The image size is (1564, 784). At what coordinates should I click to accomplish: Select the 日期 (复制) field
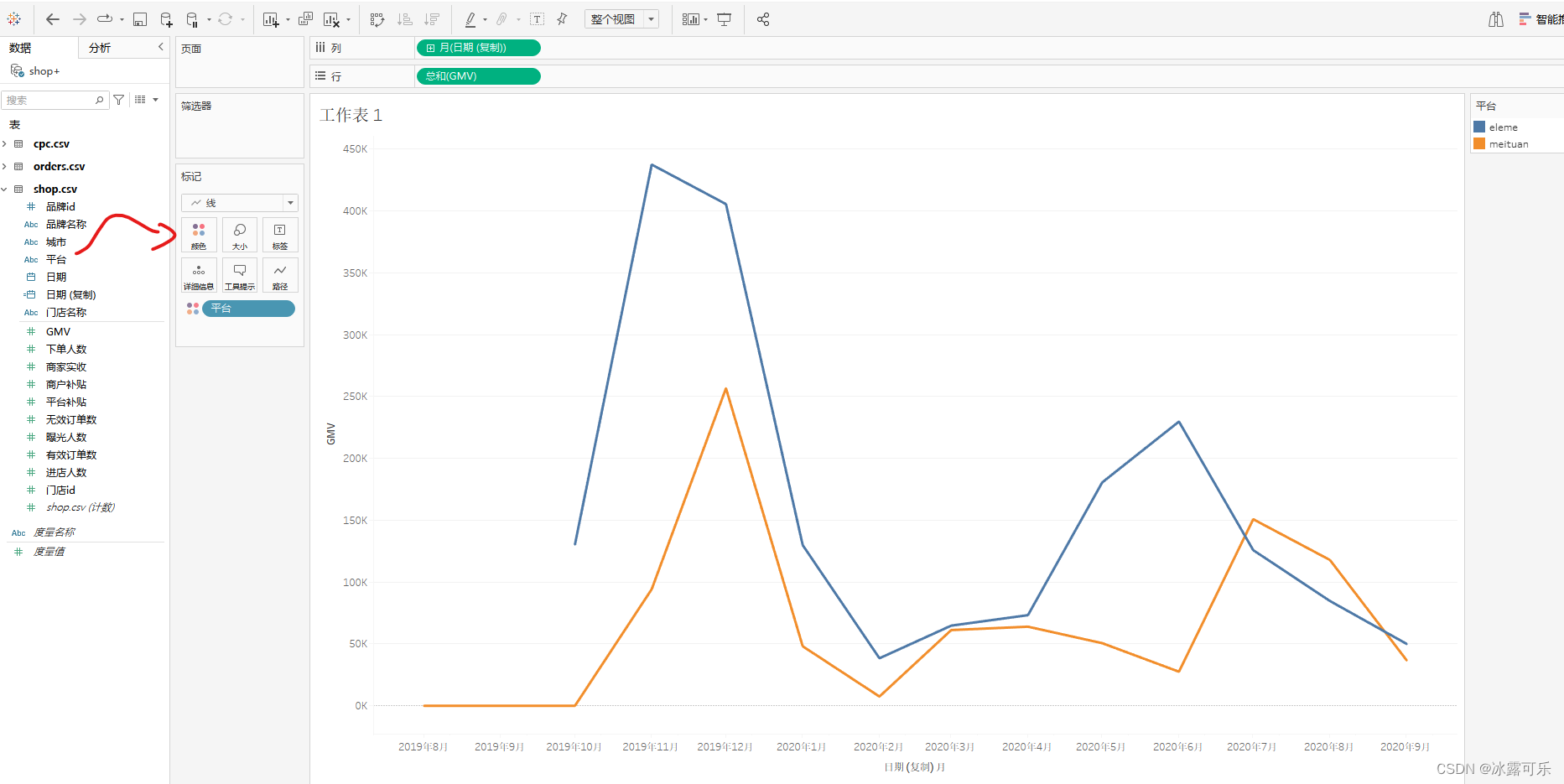click(70, 295)
